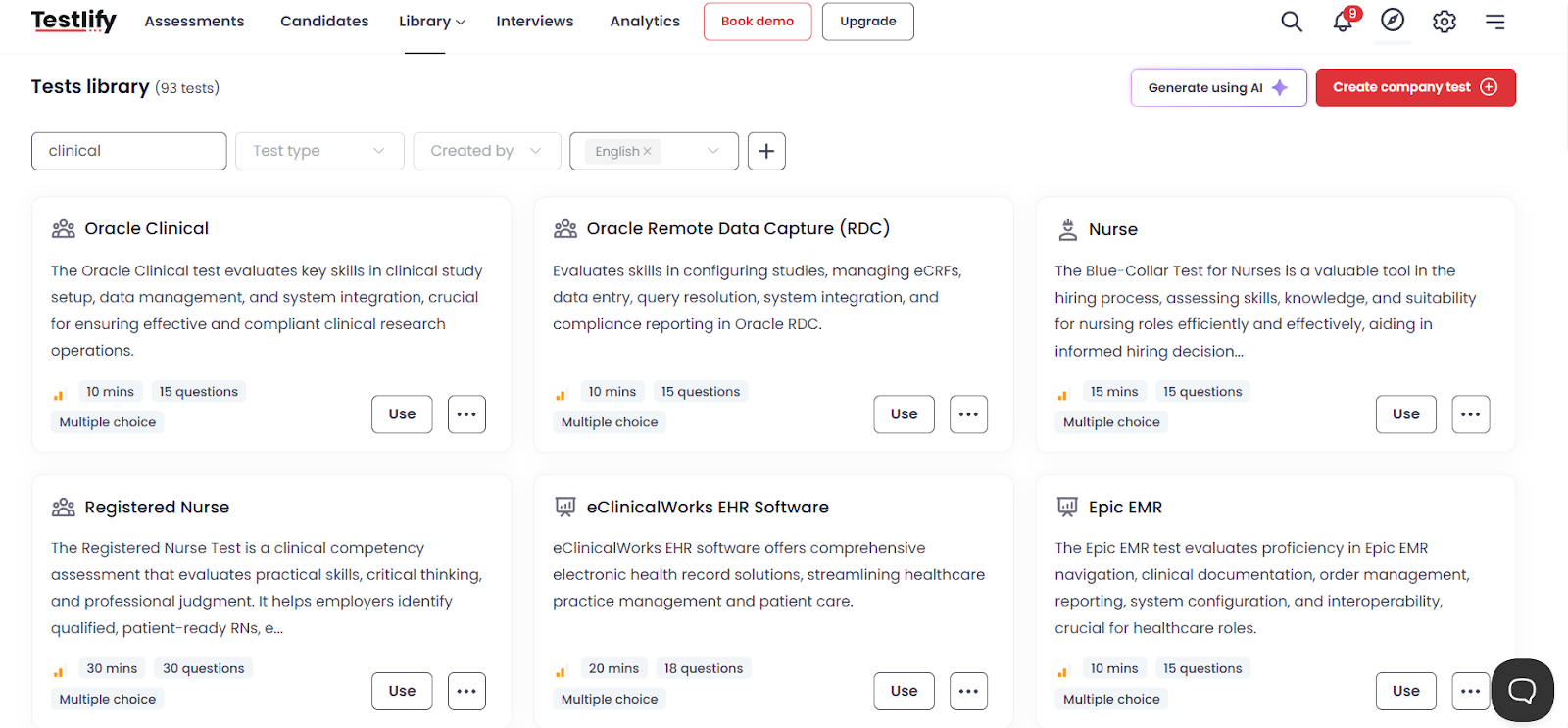
Task: Click the compass explore icon
Action: click(1393, 21)
